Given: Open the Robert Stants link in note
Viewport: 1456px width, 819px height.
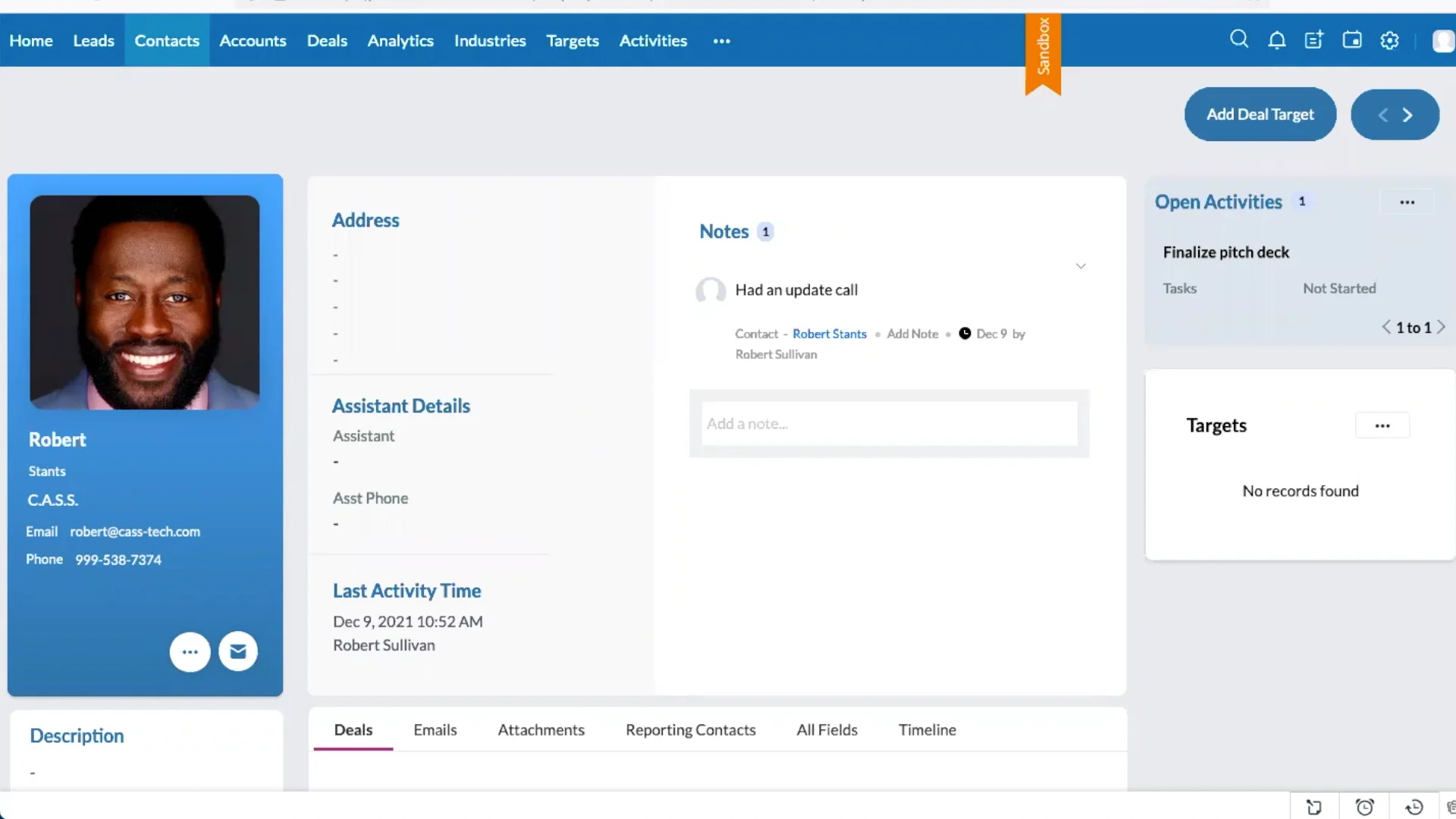Looking at the screenshot, I should (x=830, y=334).
